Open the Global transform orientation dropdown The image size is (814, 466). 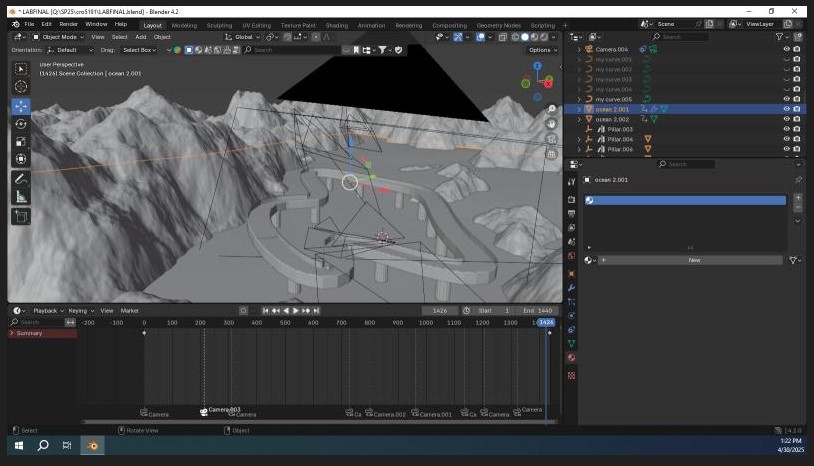tap(242, 37)
